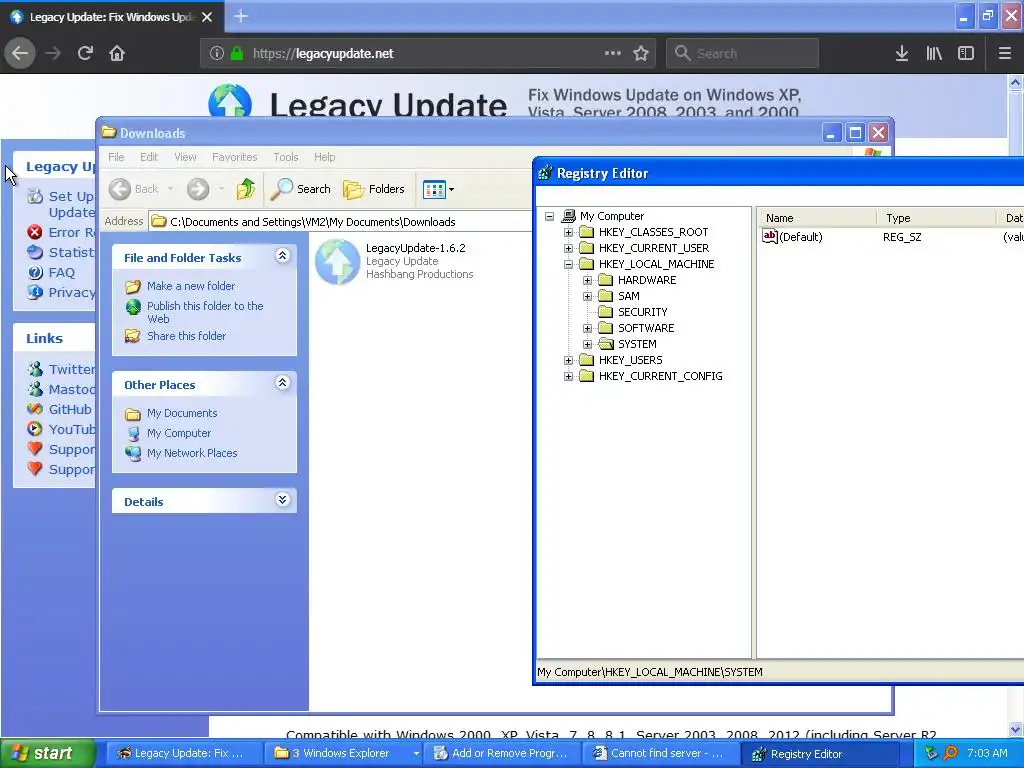1024x768 pixels.
Task: Toggle Folders pane in Downloads toolbar
Action: click(x=374, y=189)
